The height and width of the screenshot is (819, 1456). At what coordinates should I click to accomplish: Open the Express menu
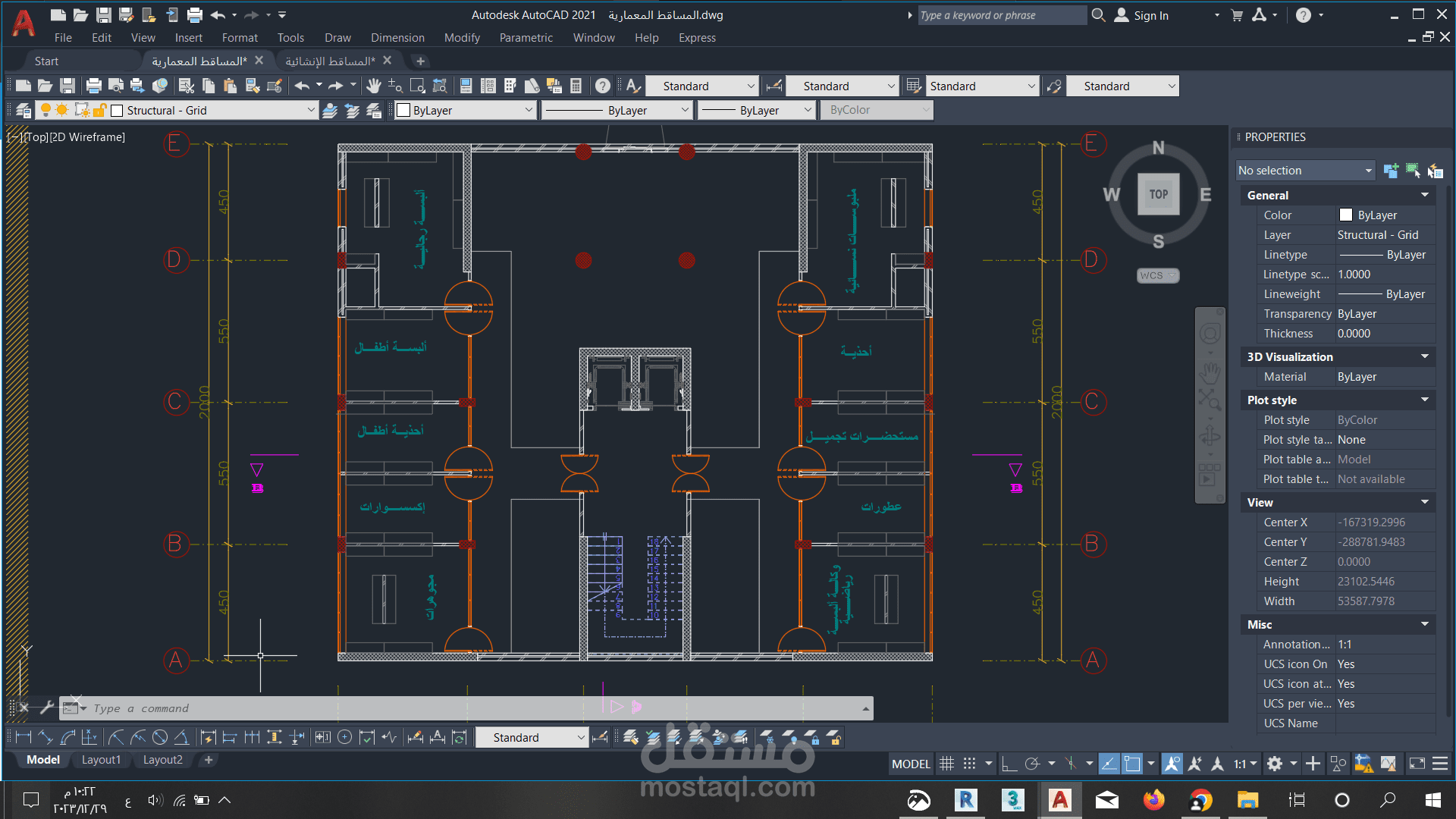pos(697,38)
